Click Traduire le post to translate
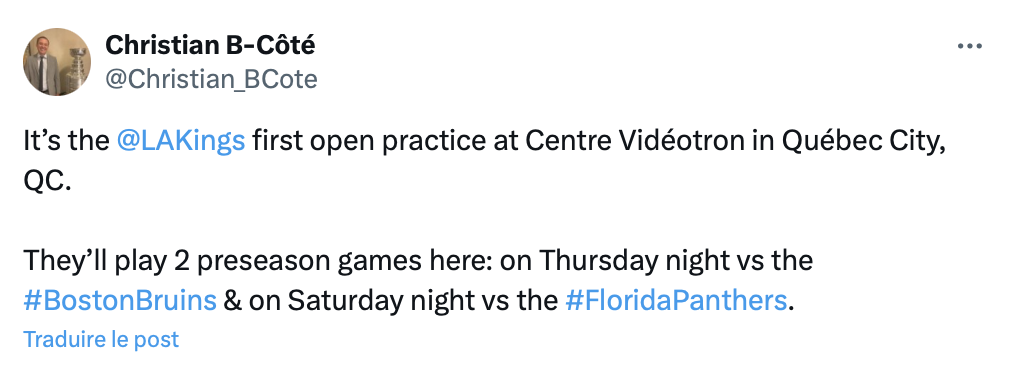Image resolution: width=1012 pixels, height=372 pixels. [x=101, y=339]
